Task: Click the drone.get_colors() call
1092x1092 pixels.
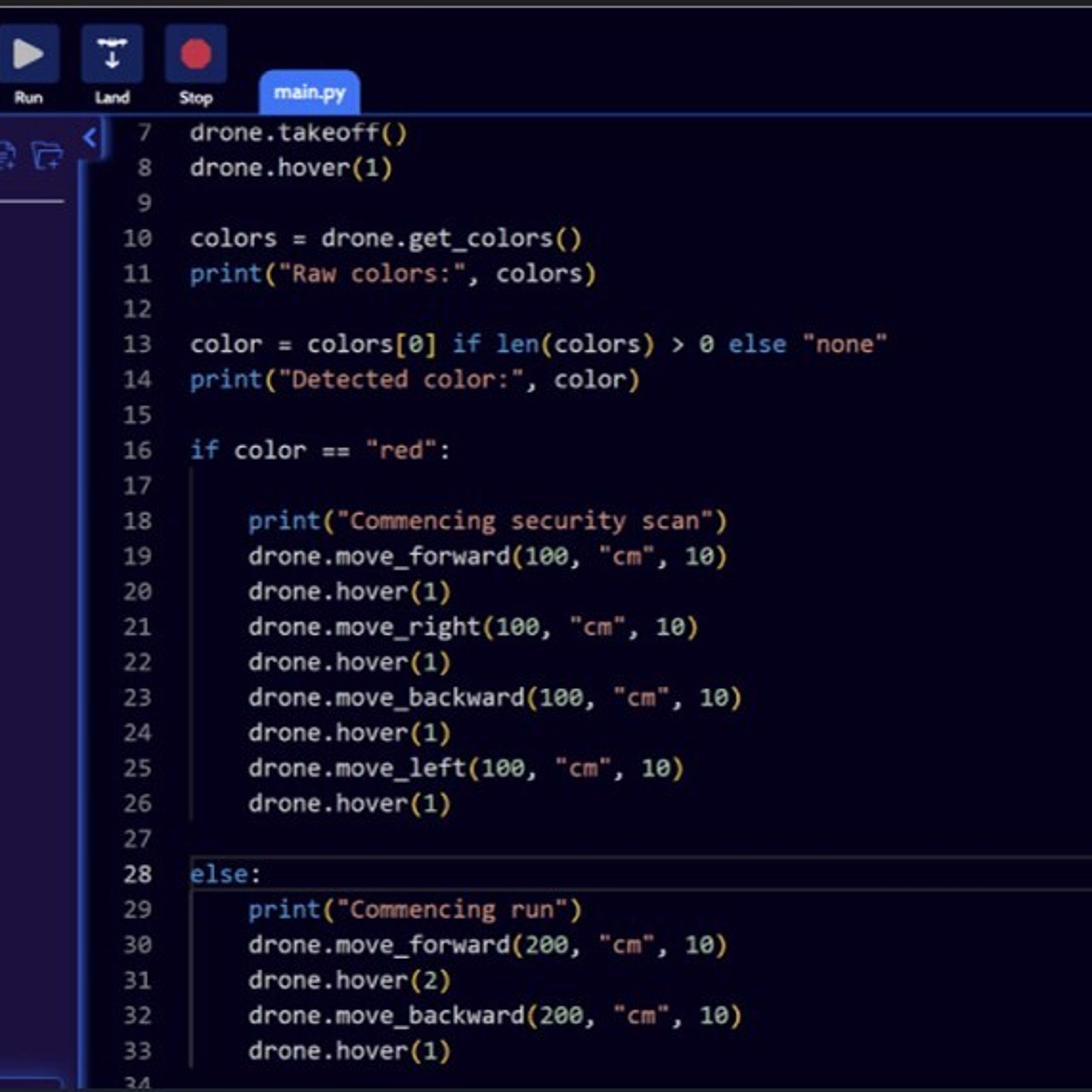Action: pos(450,238)
